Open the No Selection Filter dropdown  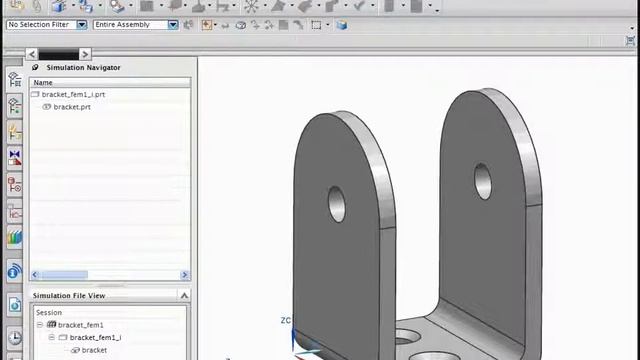pyautogui.click(x=82, y=25)
